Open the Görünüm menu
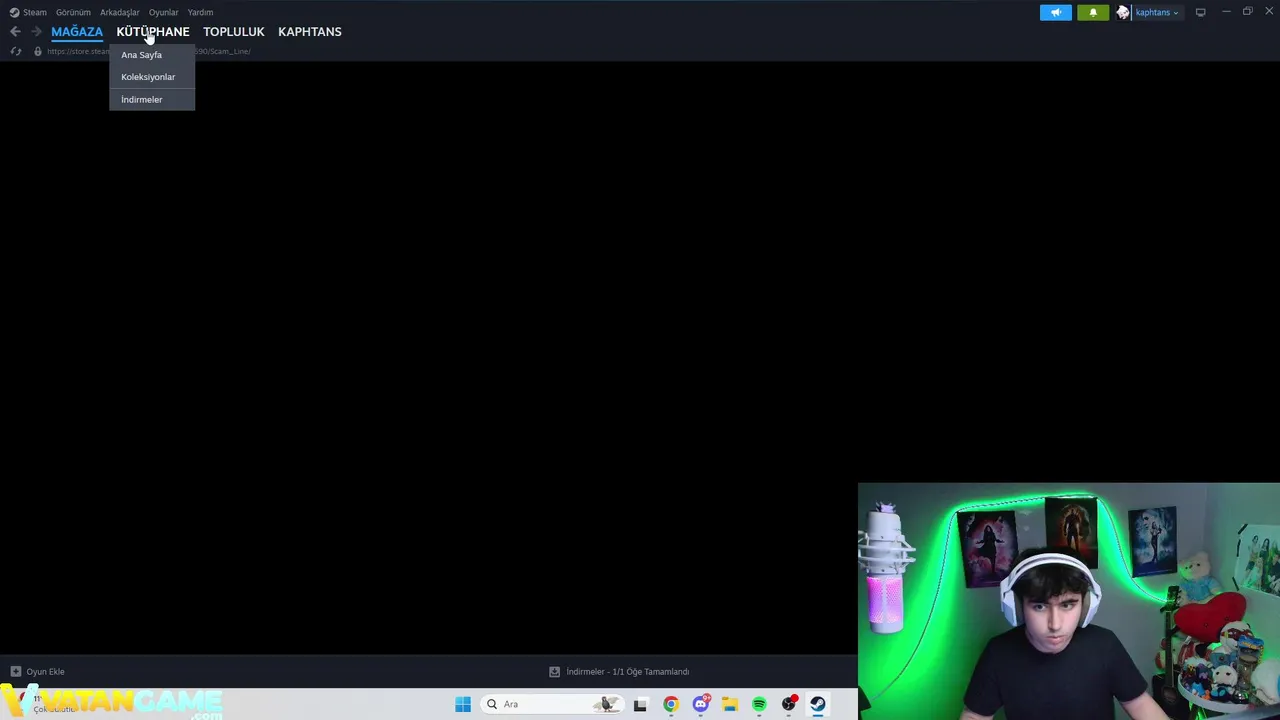The height and width of the screenshot is (720, 1280). click(x=73, y=12)
